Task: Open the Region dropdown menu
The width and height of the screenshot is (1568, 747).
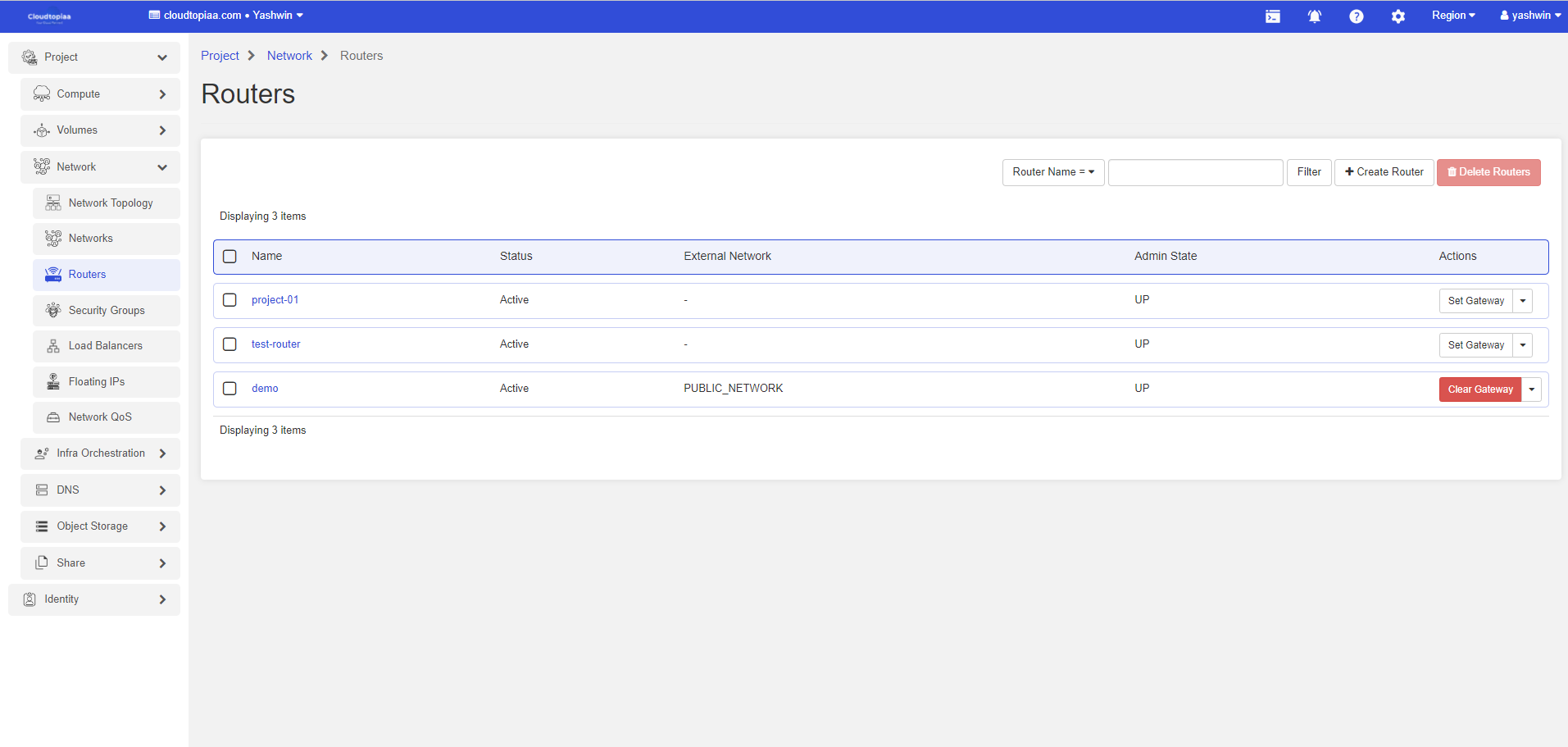Action: [x=1452, y=16]
